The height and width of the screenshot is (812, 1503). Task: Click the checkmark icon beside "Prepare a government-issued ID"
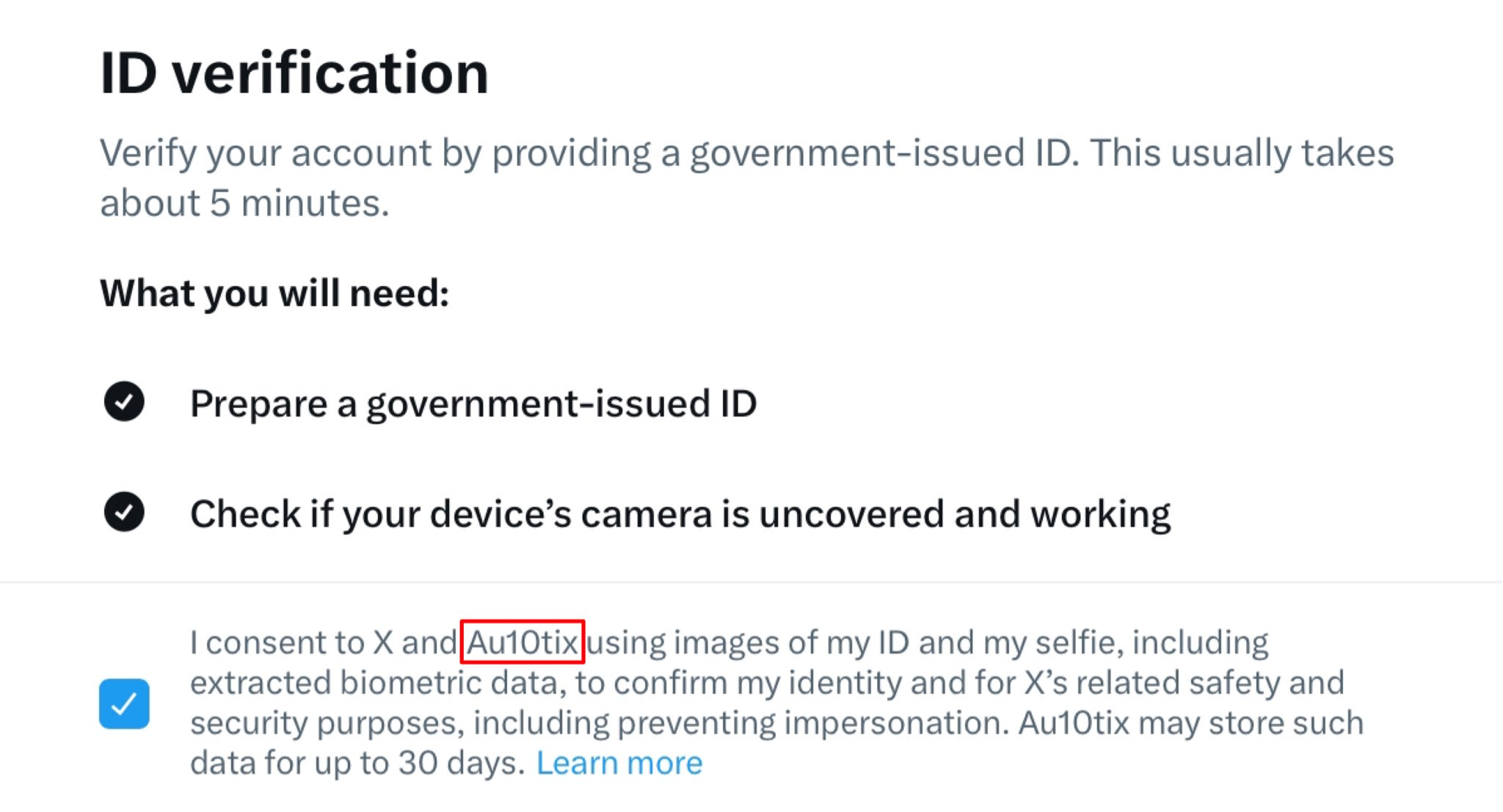[124, 402]
